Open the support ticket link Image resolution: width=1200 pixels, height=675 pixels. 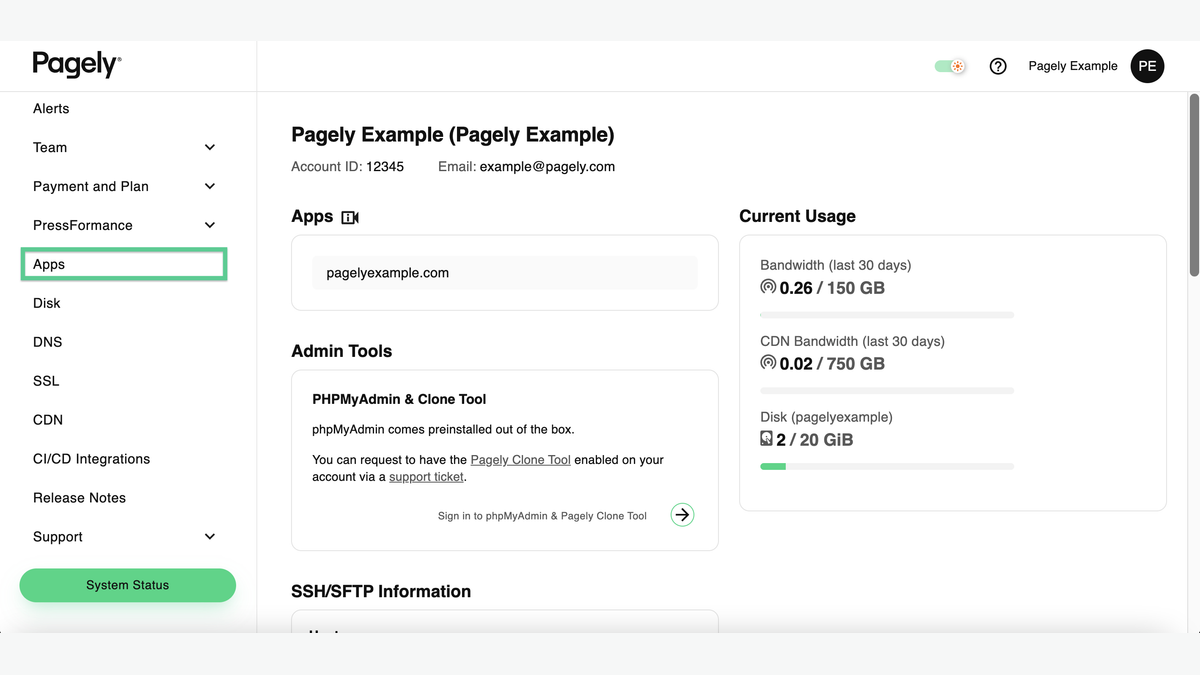[426, 477]
